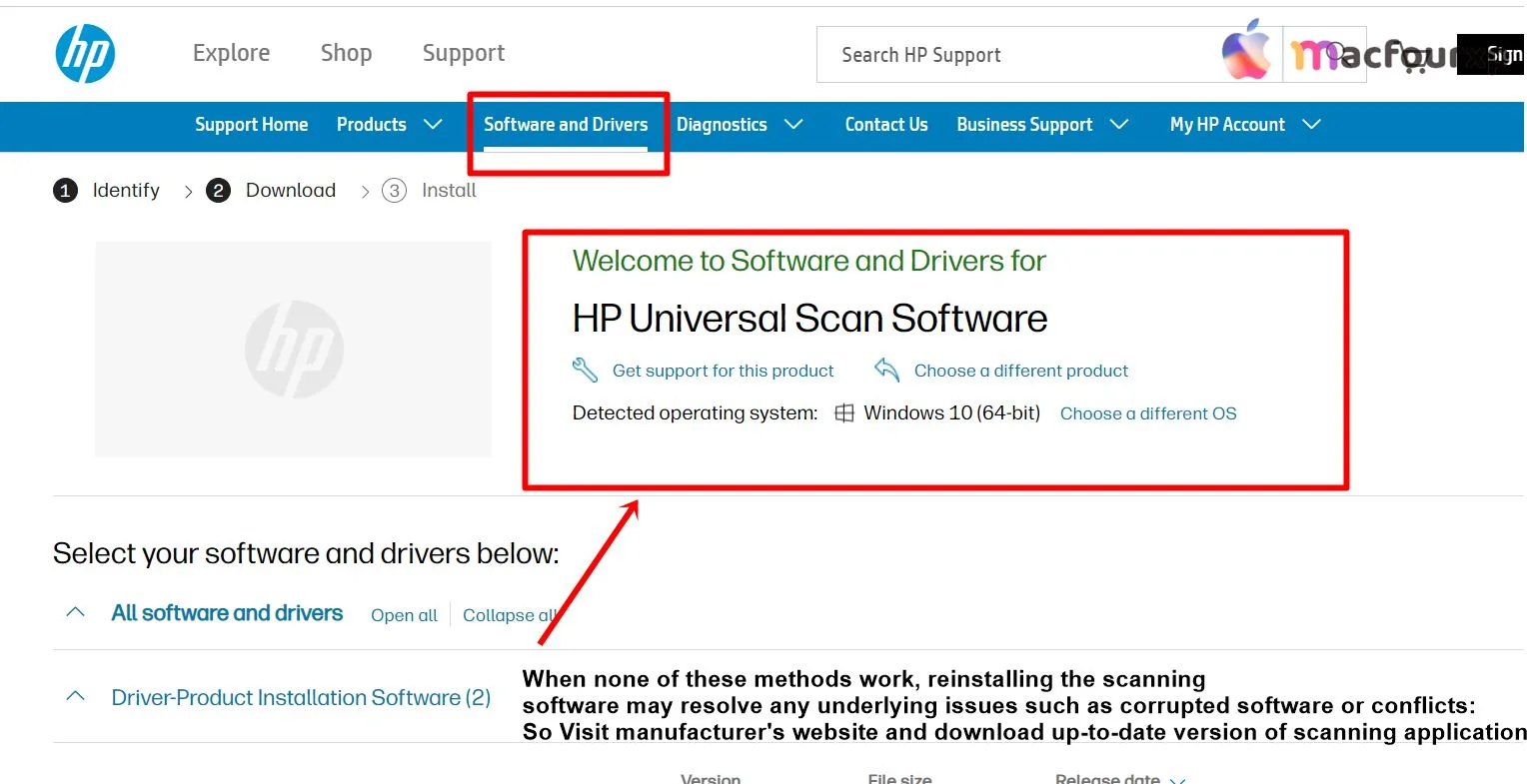Collapse the All software and drivers section
Viewport: 1527px width, 784px height.
75,613
